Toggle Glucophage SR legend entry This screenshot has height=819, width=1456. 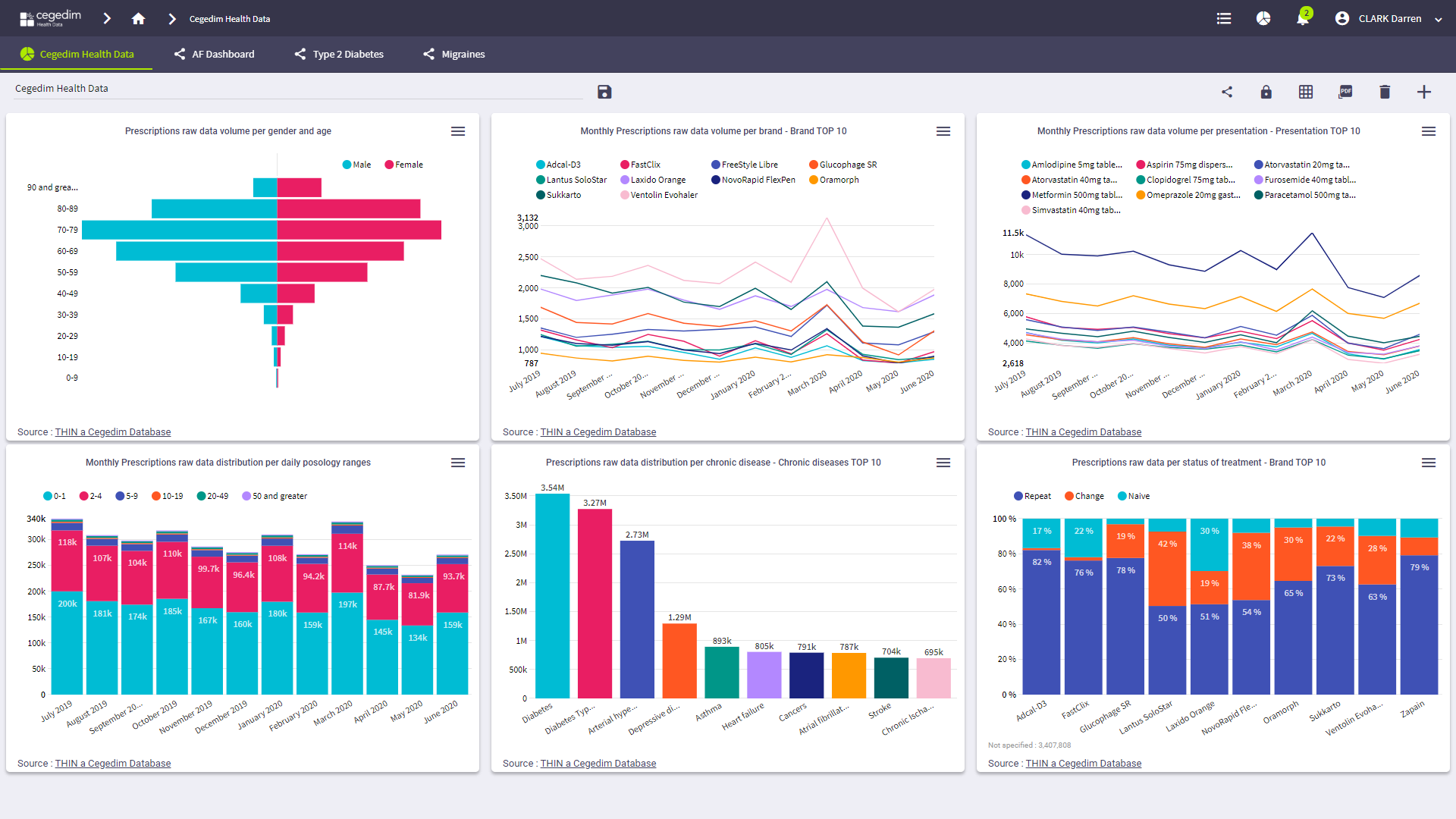pos(843,165)
